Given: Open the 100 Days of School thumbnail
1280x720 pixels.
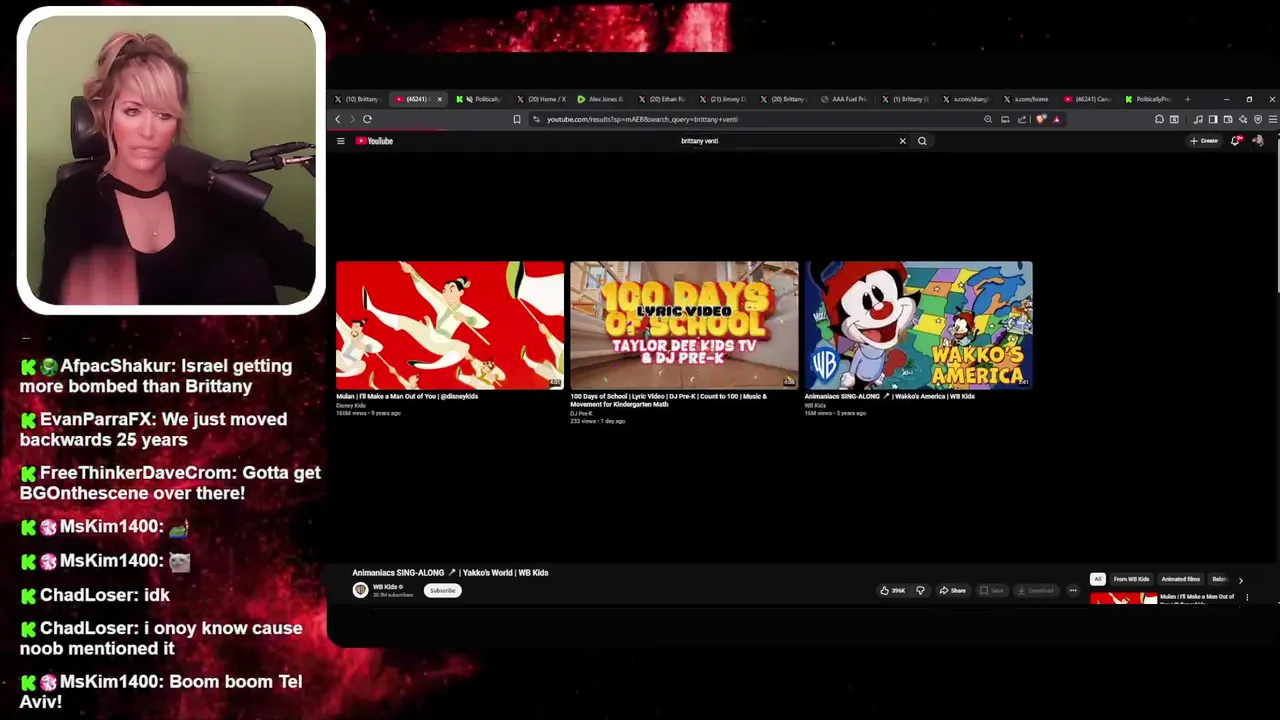Looking at the screenshot, I should pos(684,325).
